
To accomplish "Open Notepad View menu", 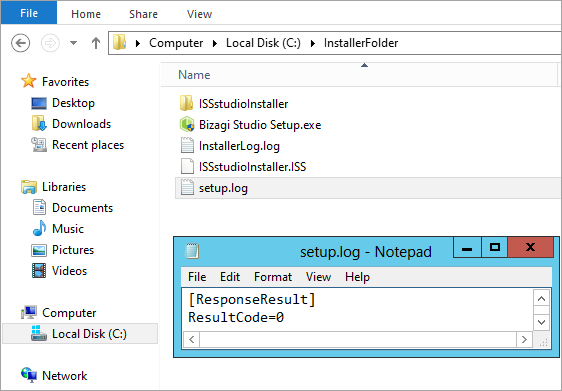I will (318, 277).
